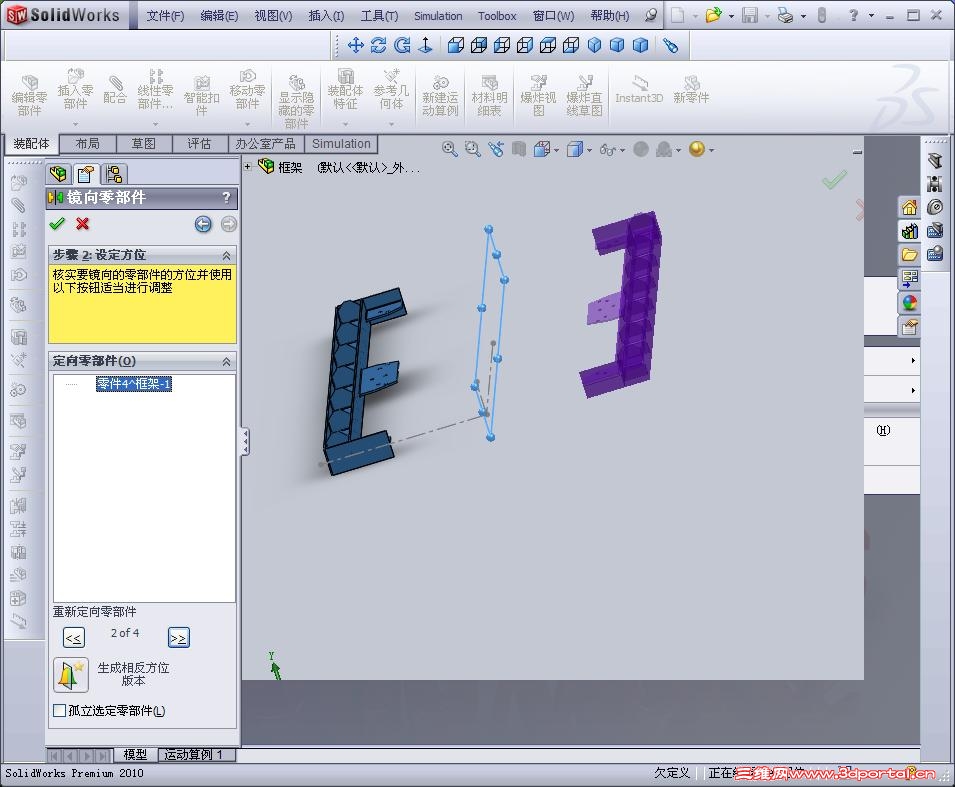955x787 pixels.
Task: Click the 欠定义 status bar text
Action: [672, 772]
